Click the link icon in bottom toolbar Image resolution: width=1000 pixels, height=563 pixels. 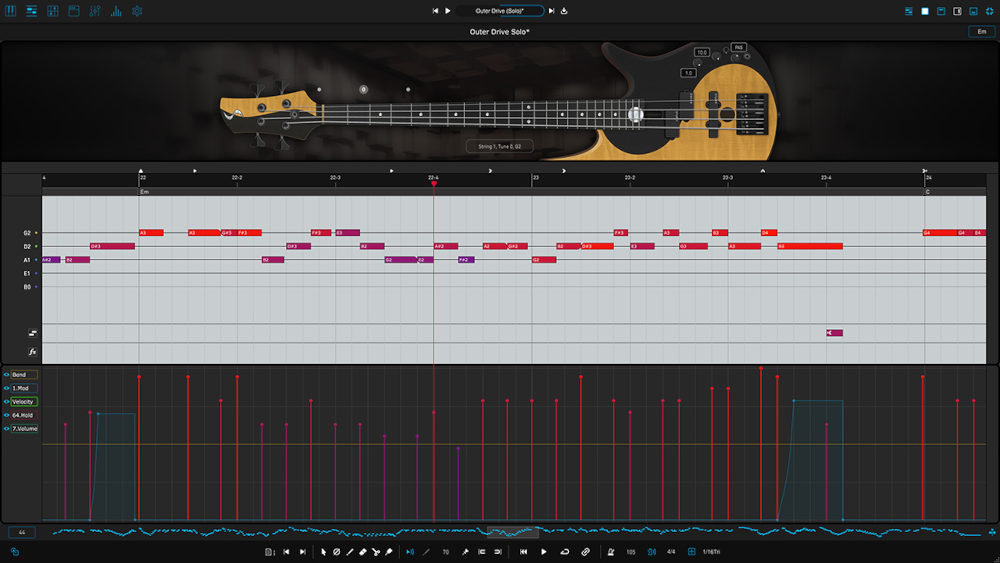click(586, 552)
